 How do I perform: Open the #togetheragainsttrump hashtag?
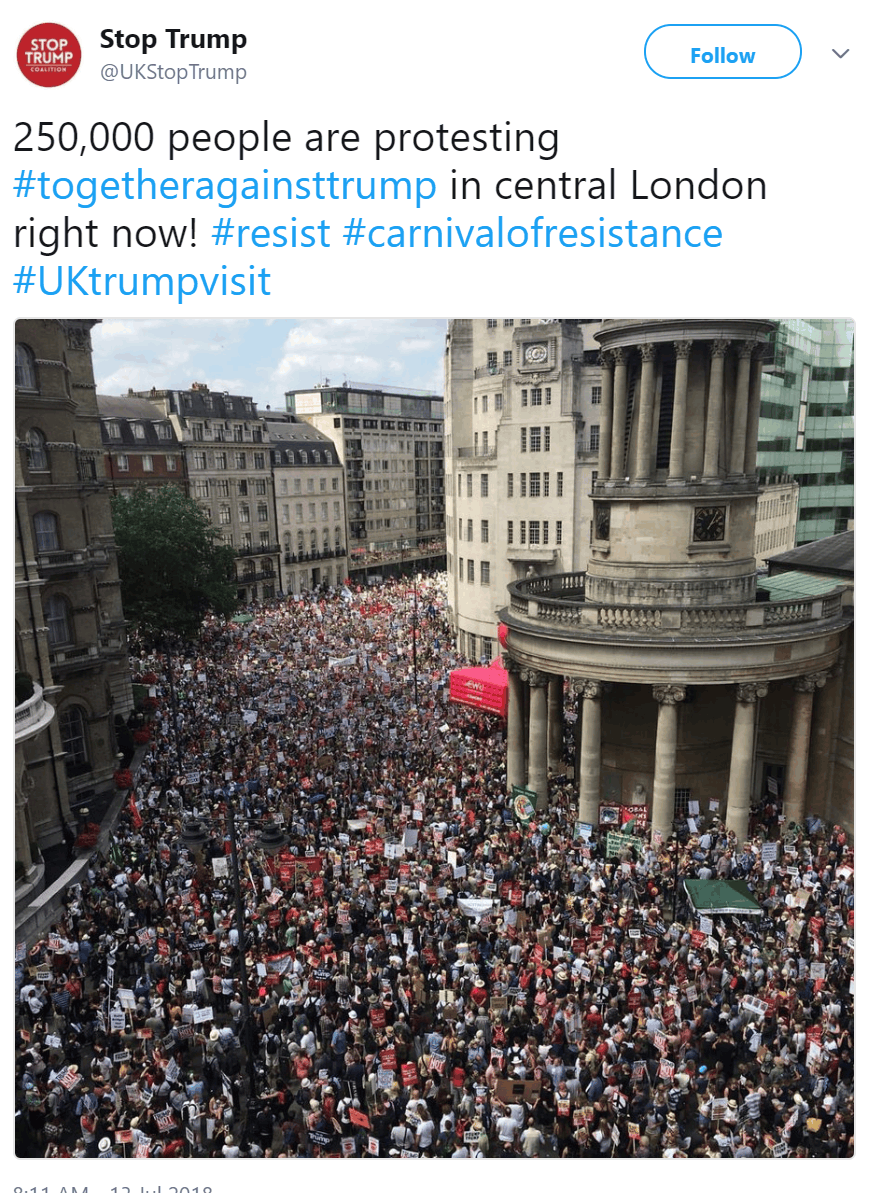pos(225,186)
